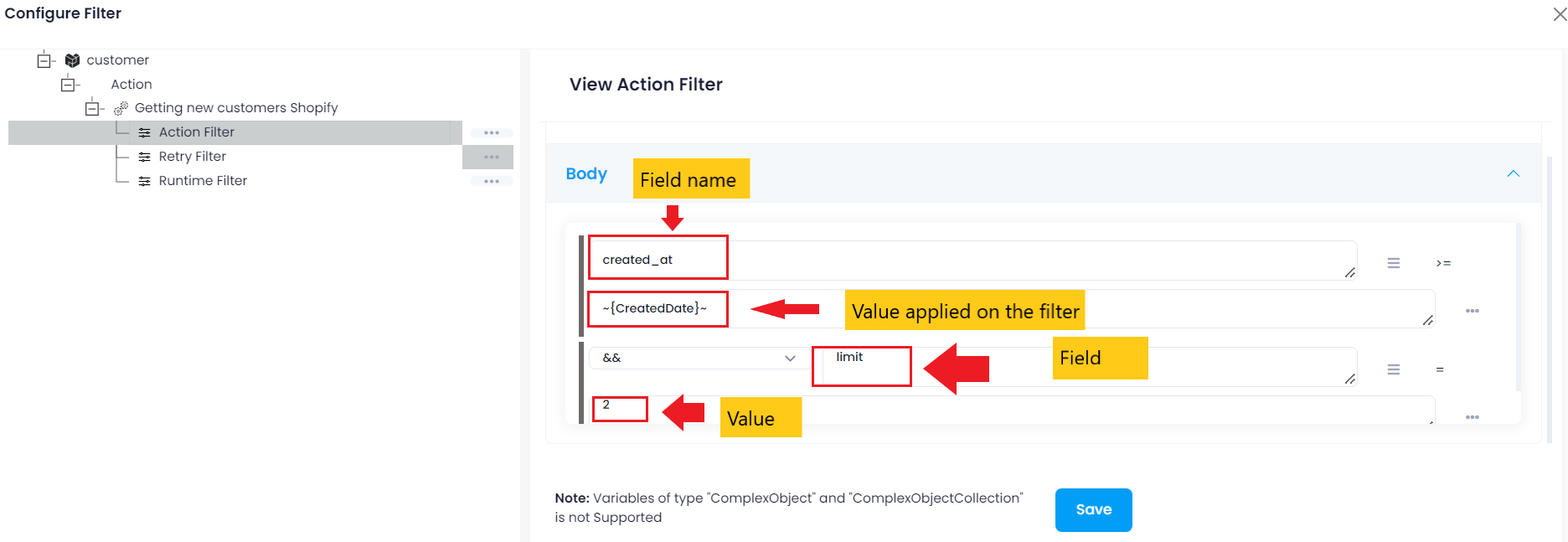The image size is (1568, 542).
Task: Select the Retry Filter tree item
Action: point(192,157)
